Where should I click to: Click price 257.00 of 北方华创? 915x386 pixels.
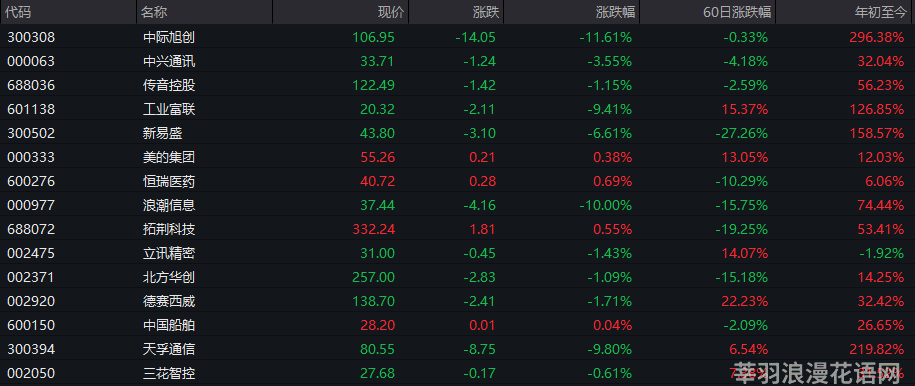tap(373, 277)
